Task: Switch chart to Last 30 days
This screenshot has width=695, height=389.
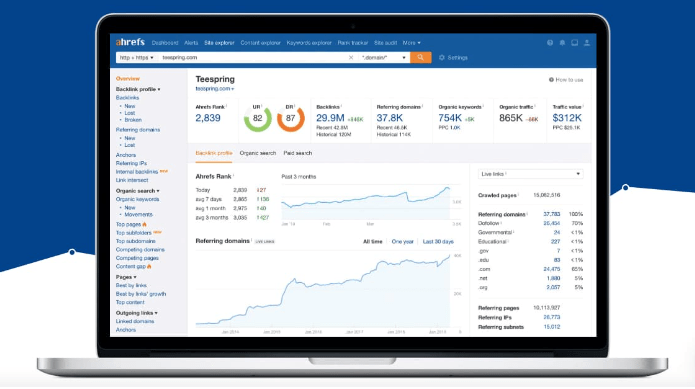Action: pyautogui.click(x=438, y=242)
